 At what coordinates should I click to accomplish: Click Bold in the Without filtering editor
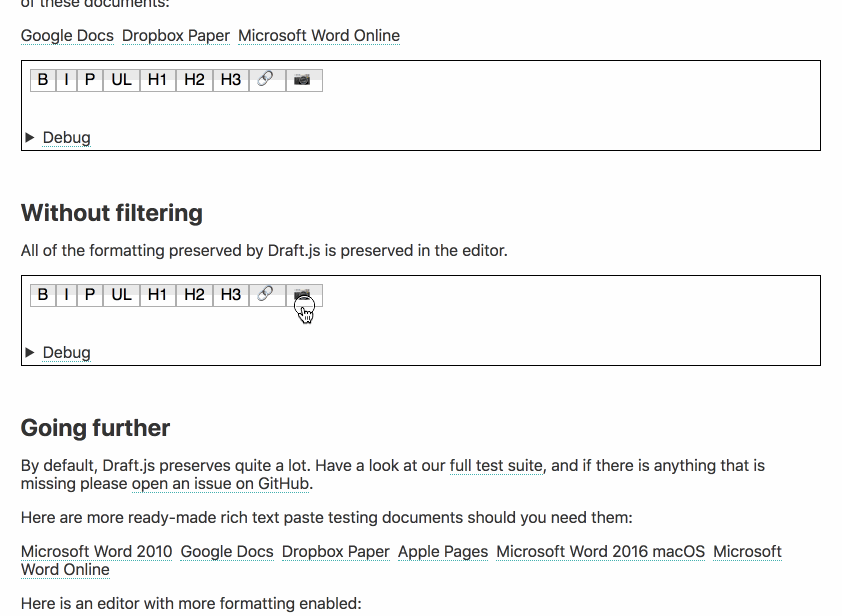click(x=43, y=295)
